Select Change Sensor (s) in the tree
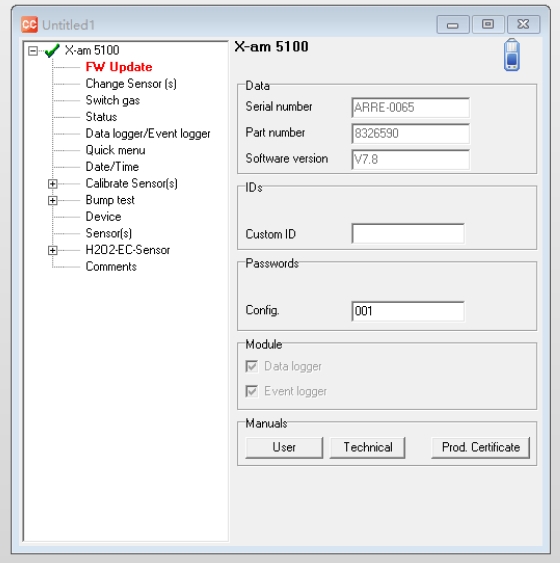The image size is (560, 563). (x=131, y=84)
